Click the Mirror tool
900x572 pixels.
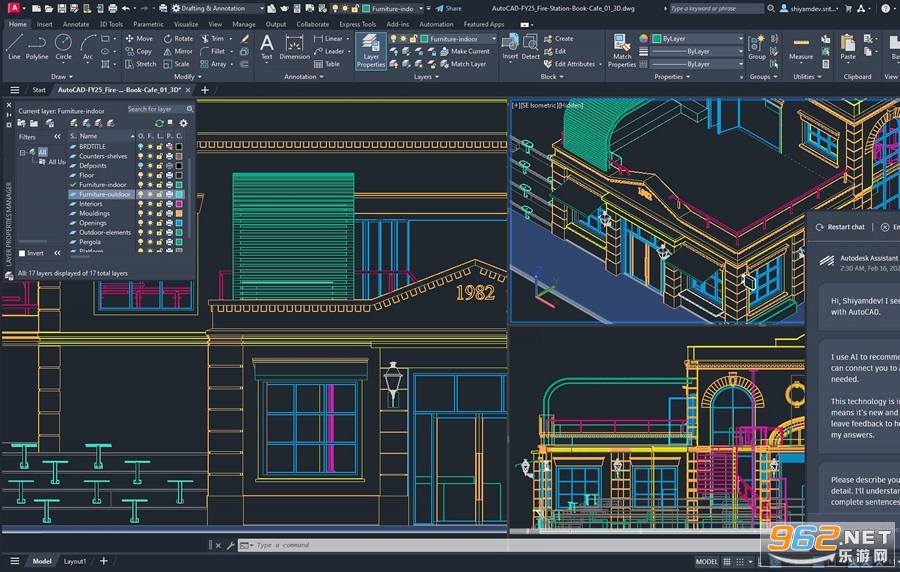(x=179, y=51)
